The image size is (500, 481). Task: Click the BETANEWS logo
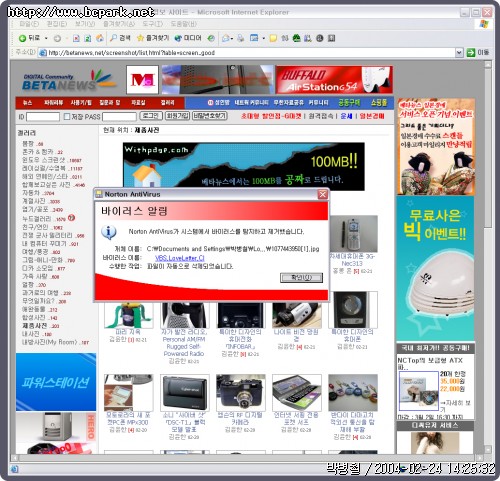[69, 81]
